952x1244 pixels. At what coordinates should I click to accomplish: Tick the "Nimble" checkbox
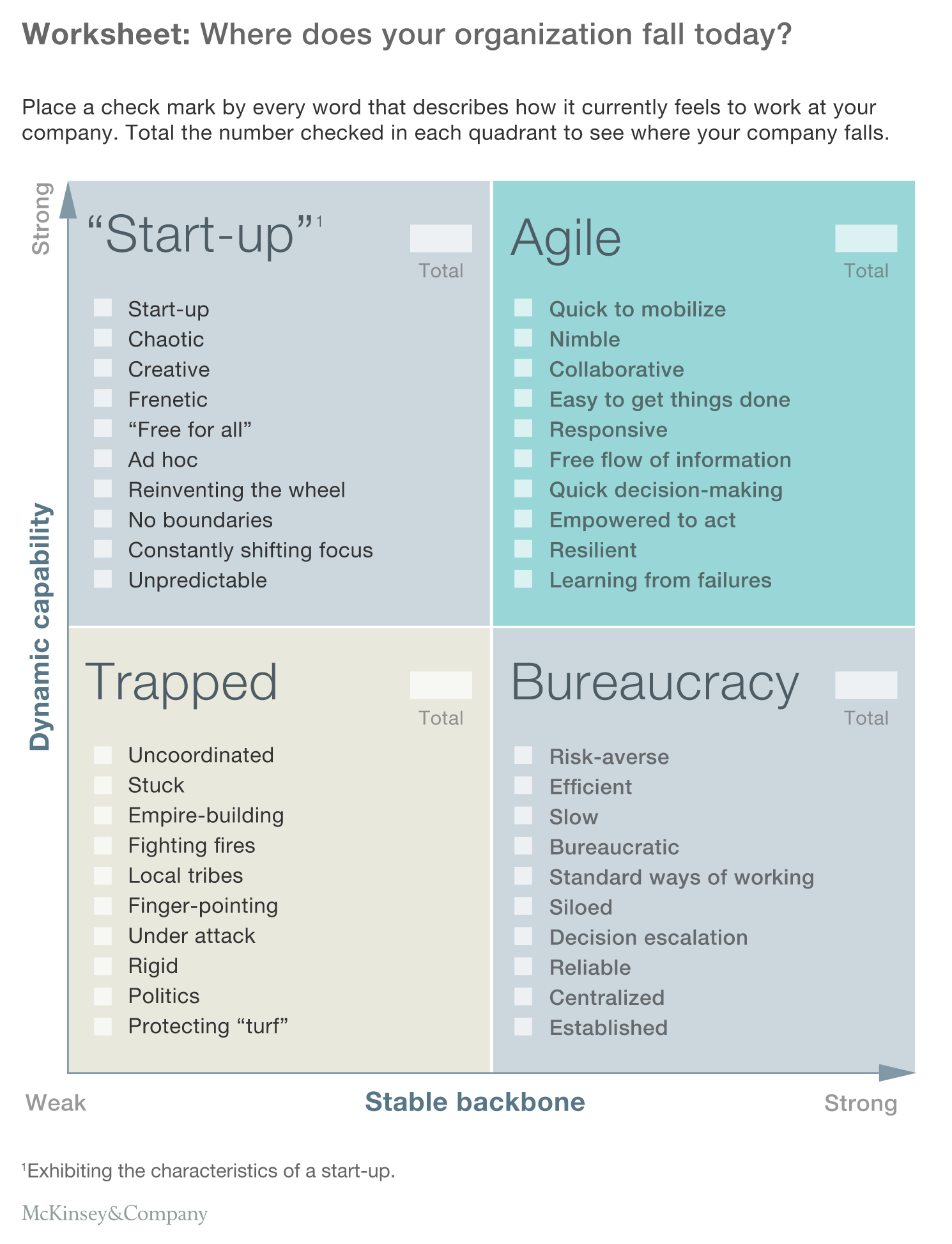click(523, 338)
